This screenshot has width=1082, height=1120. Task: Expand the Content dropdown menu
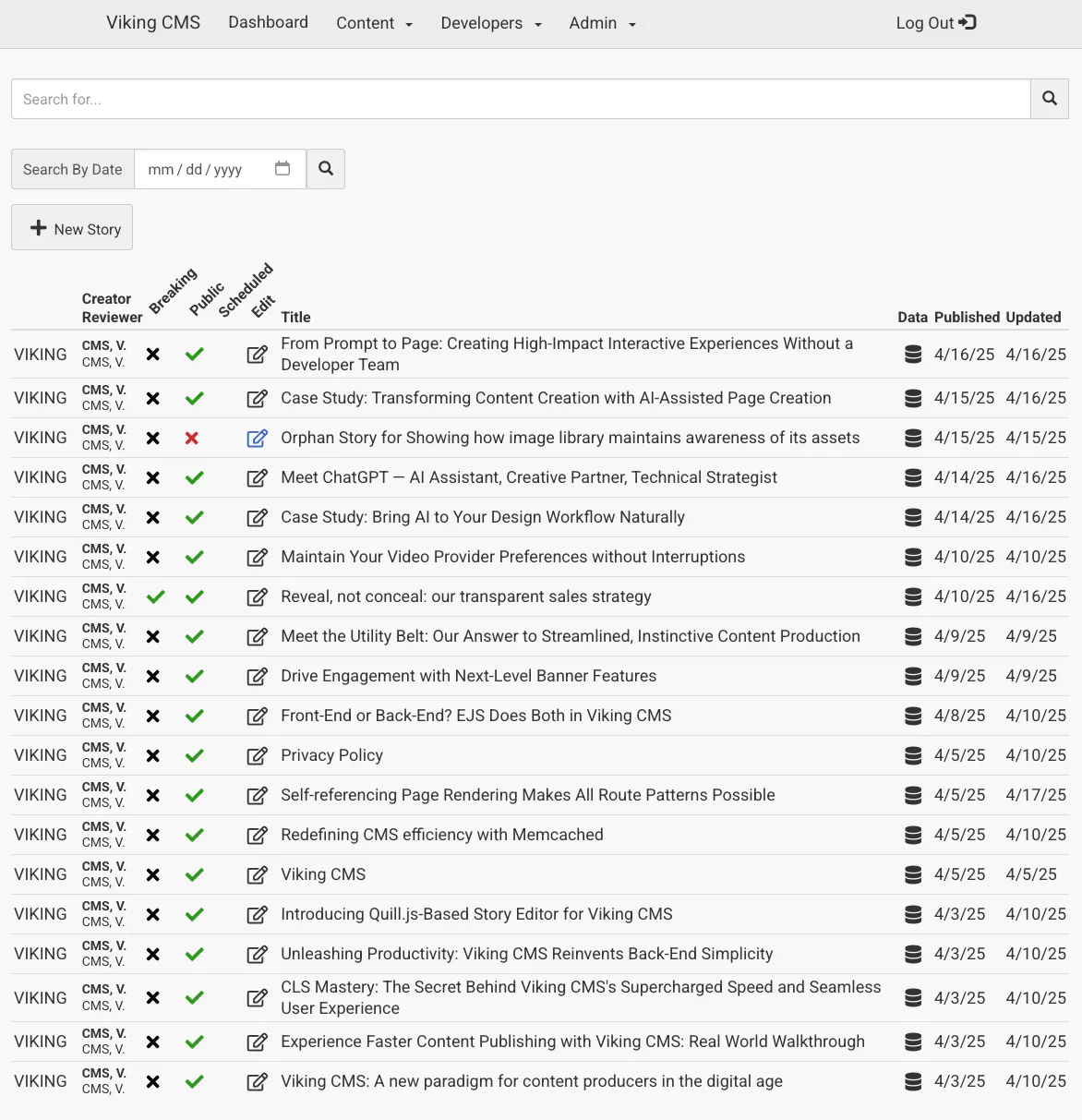tap(374, 23)
